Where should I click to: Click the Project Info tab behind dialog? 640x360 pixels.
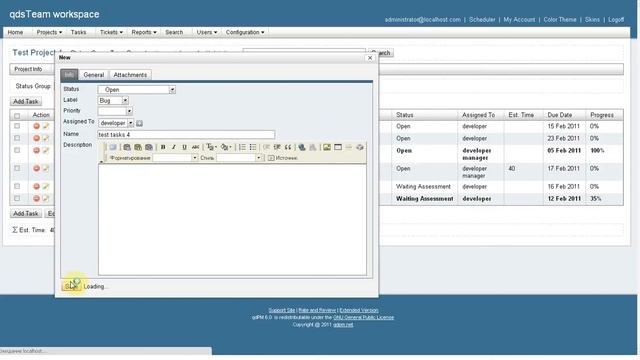click(x=28, y=69)
